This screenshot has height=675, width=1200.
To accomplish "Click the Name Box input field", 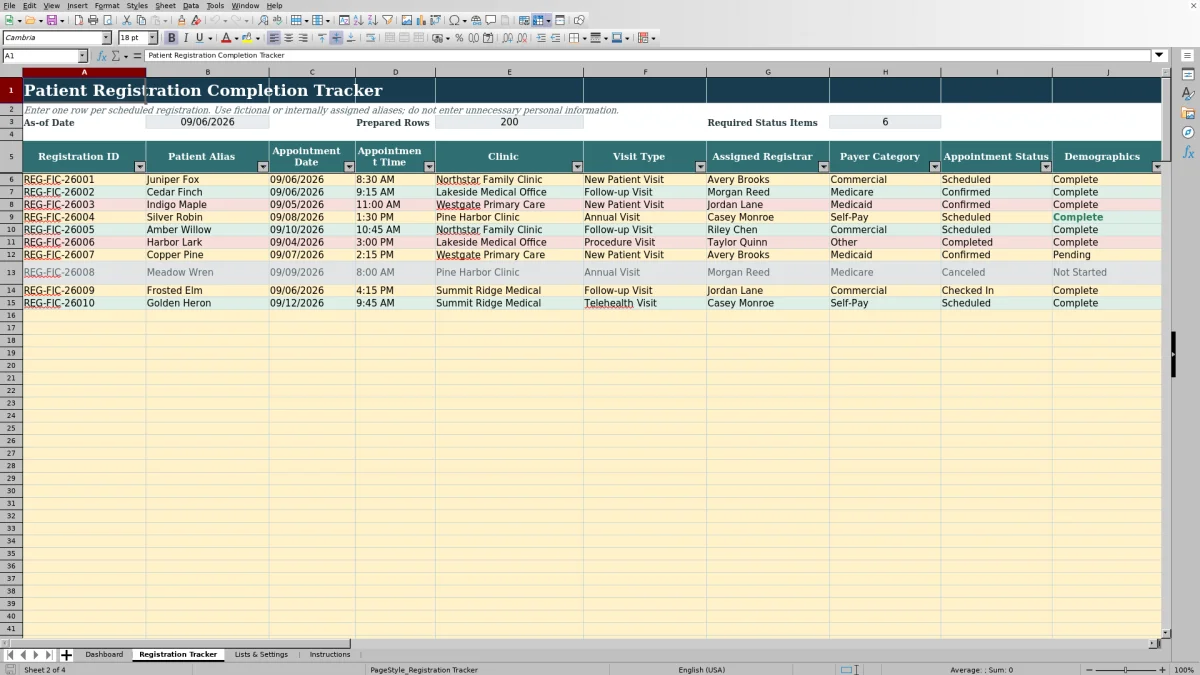I will (x=40, y=56).
